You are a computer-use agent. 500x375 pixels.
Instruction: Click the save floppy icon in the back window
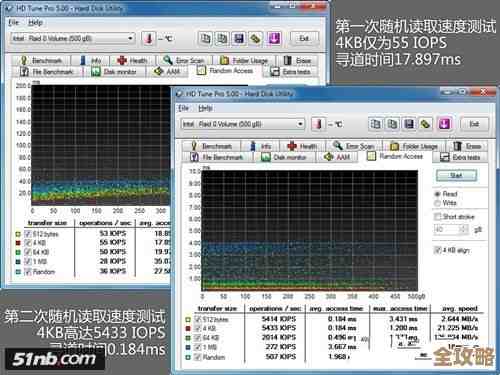coord(239,39)
